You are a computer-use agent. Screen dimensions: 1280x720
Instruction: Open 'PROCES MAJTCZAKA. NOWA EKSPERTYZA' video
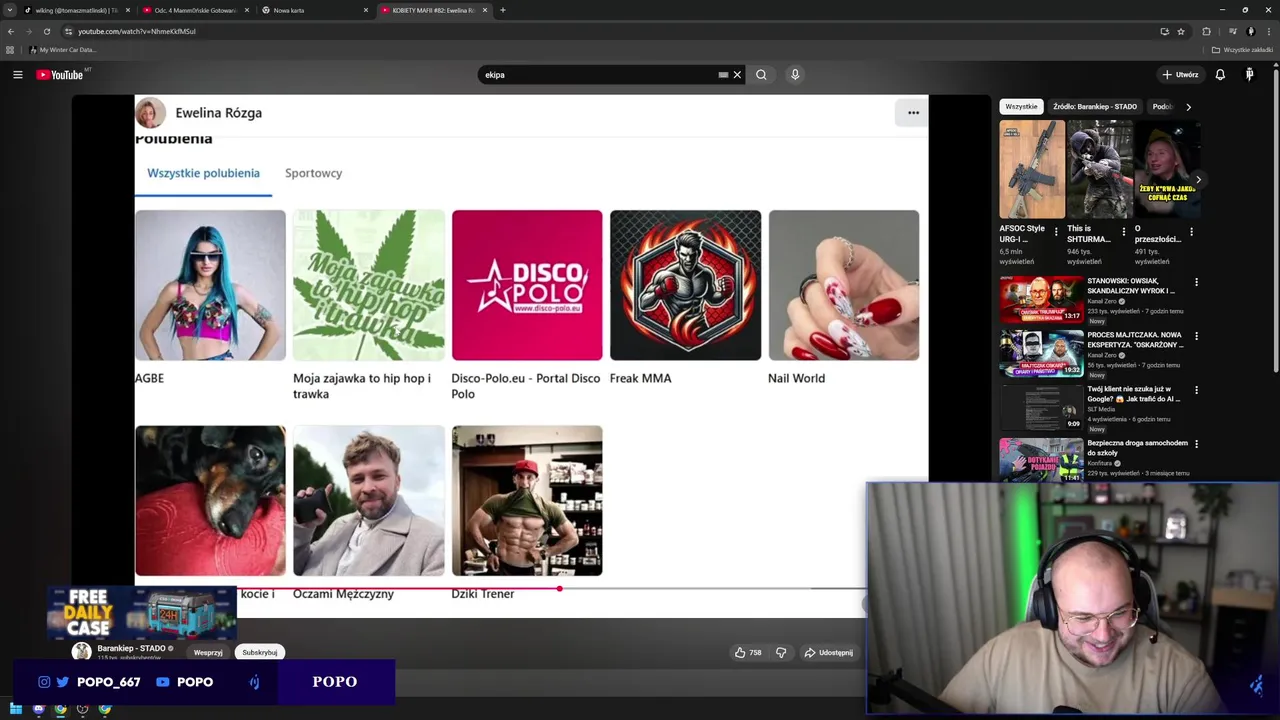coord(1041,353)
